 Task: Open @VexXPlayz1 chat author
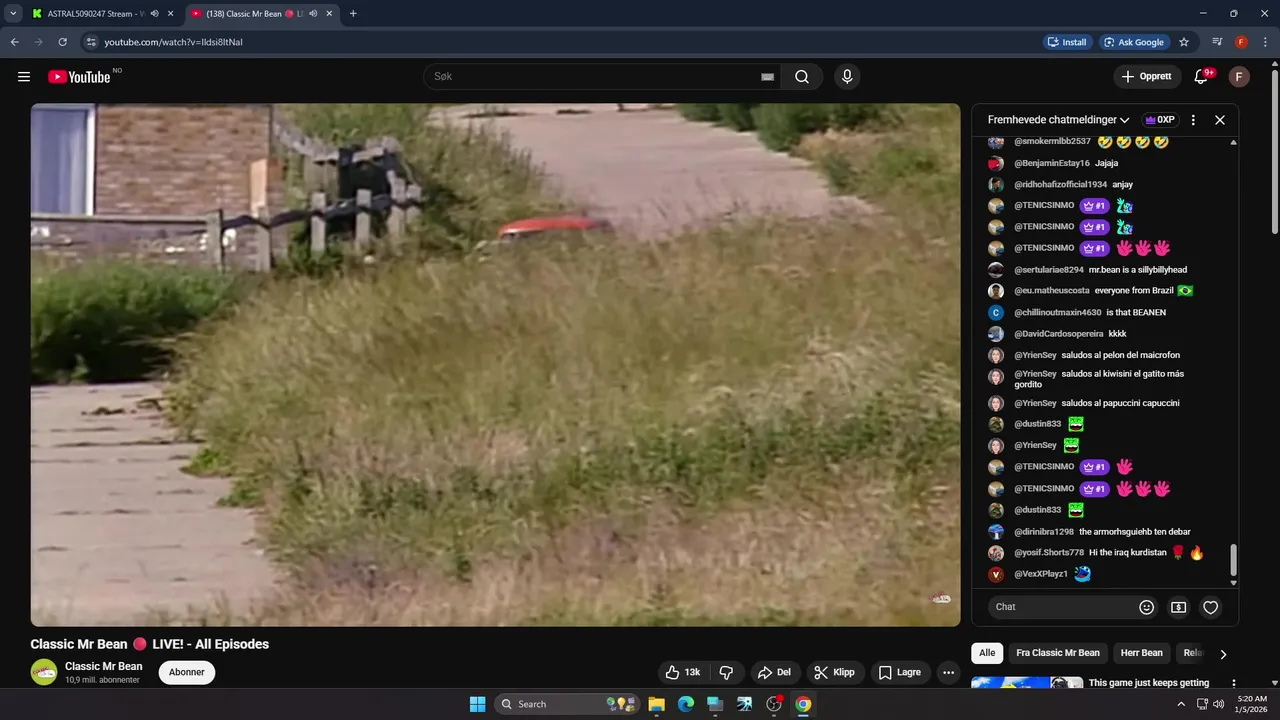[1041, 574]
